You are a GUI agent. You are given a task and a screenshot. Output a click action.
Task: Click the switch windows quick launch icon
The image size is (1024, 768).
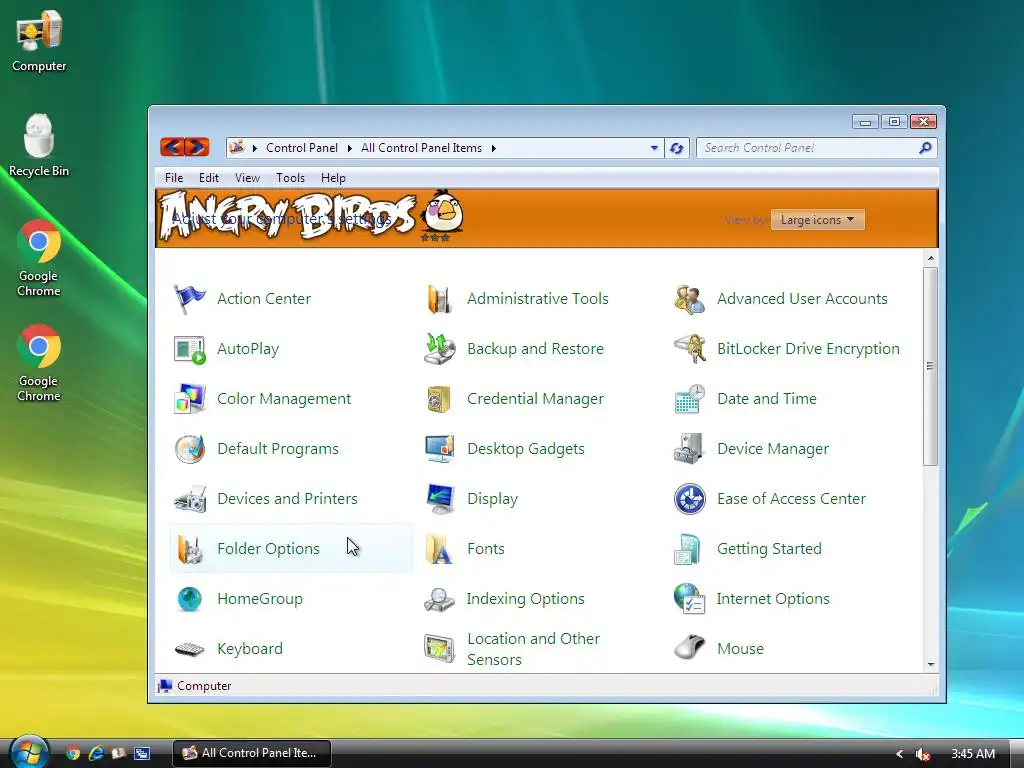coord(142,753)
